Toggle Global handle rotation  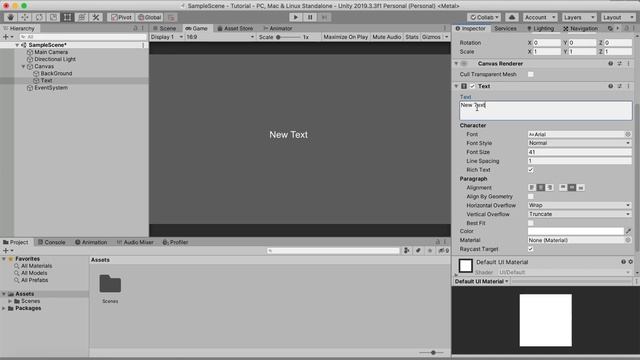coord(150,17)
